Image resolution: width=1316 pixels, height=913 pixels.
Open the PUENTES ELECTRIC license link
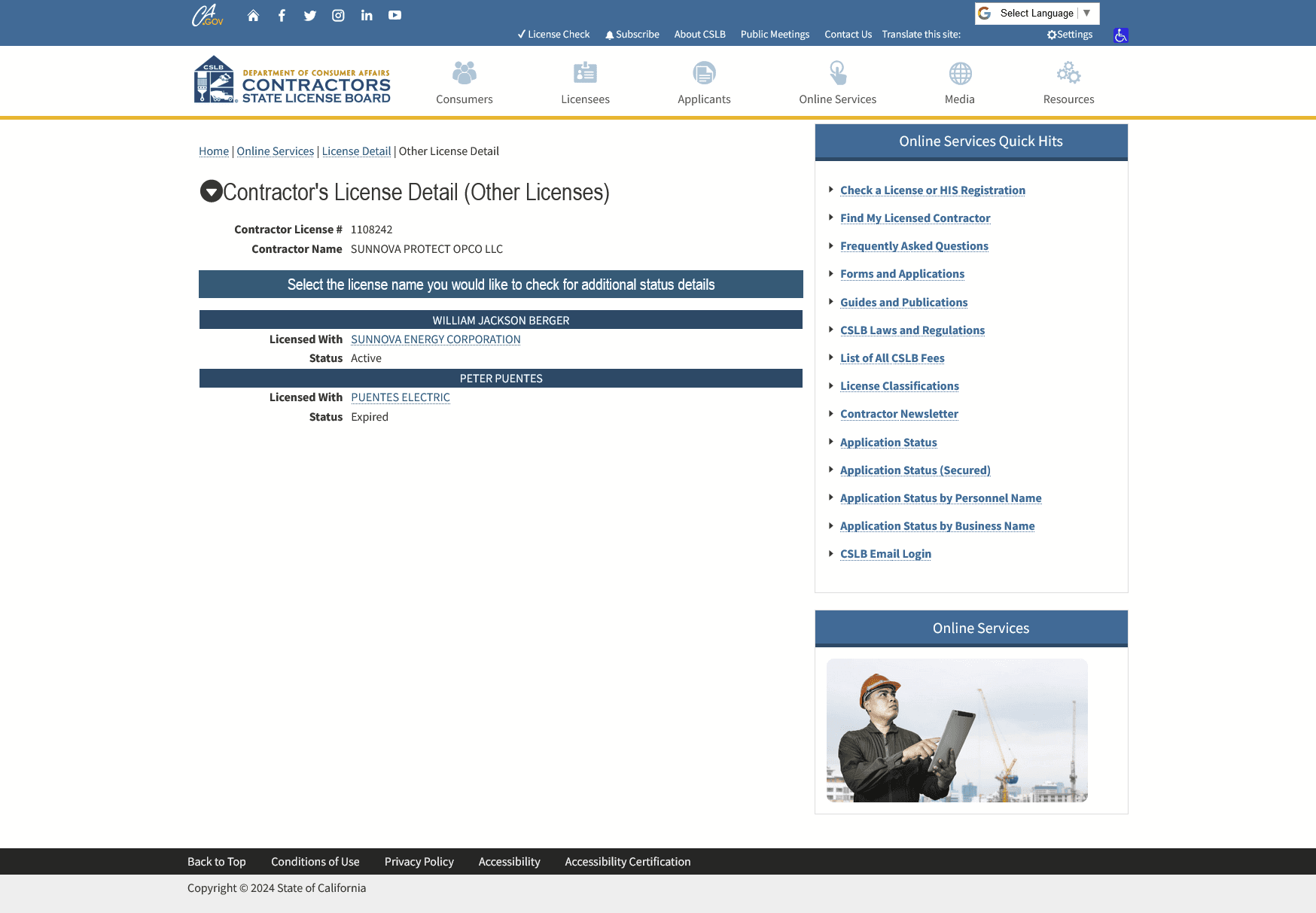point(400,397)
